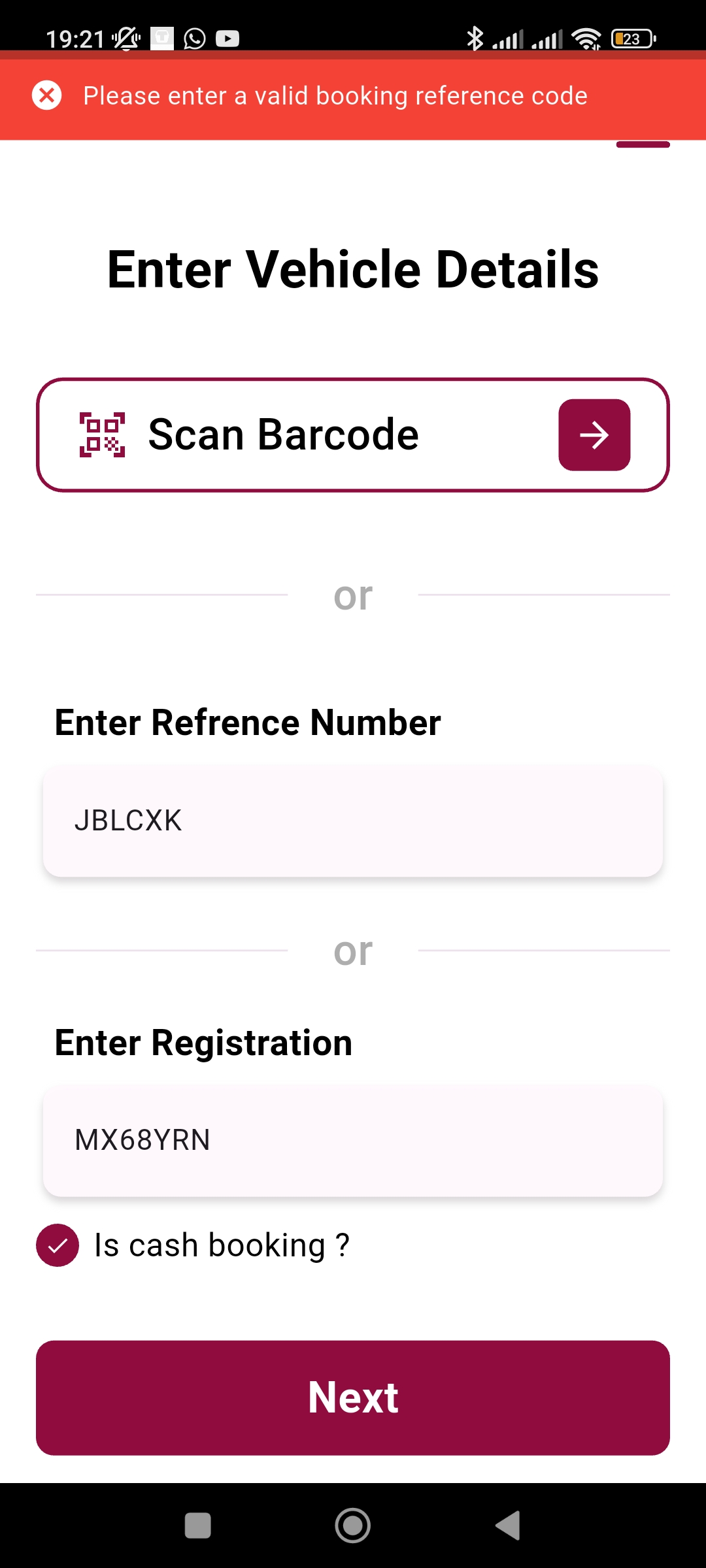
Task: Open the Scan Barcode option
Action: click(x=353, y=435)
